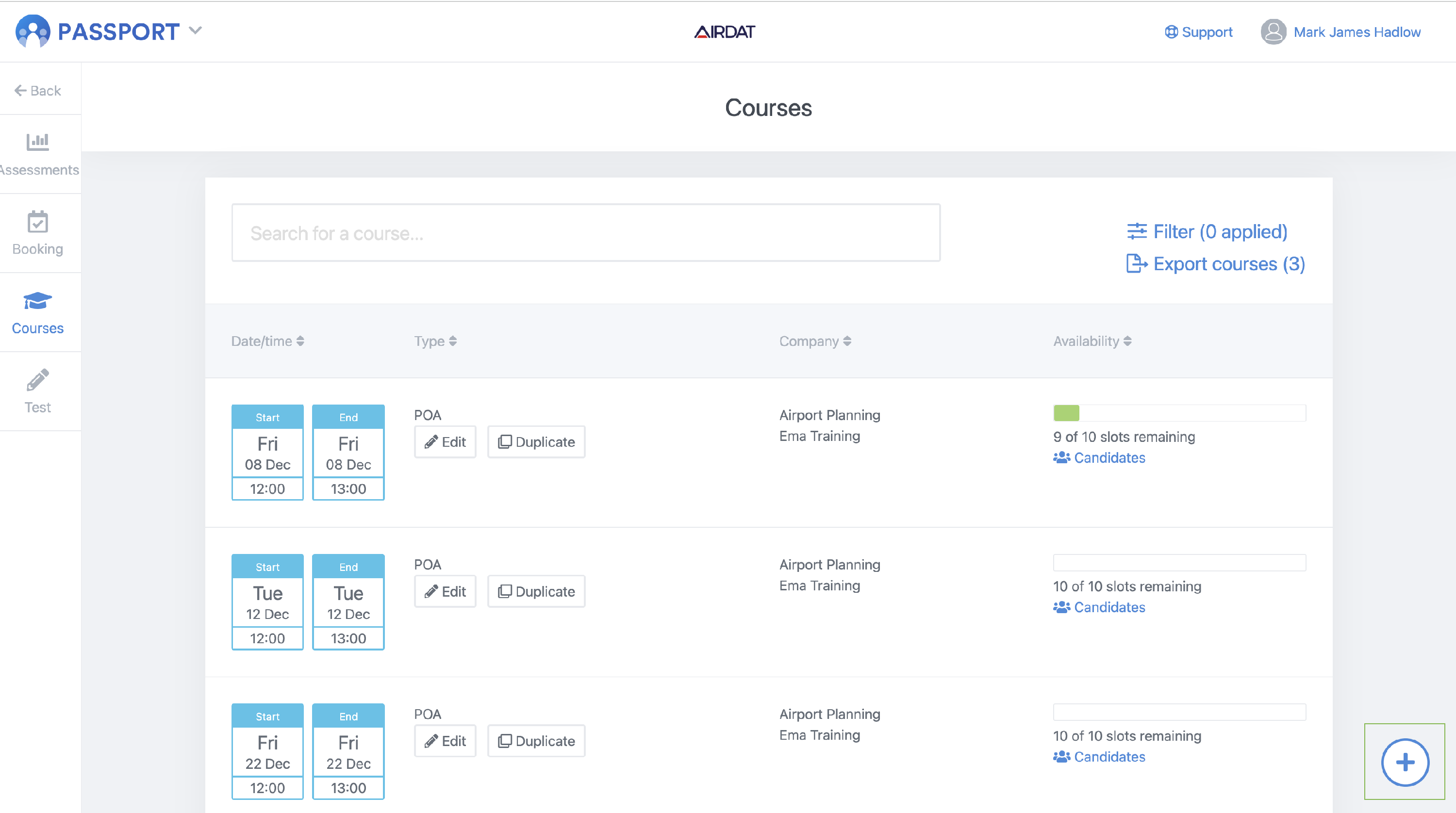The width and height of the screenshot is (1456, 813).
Task: Select the Courses graduation cap icon
Action: click(37, 301)
